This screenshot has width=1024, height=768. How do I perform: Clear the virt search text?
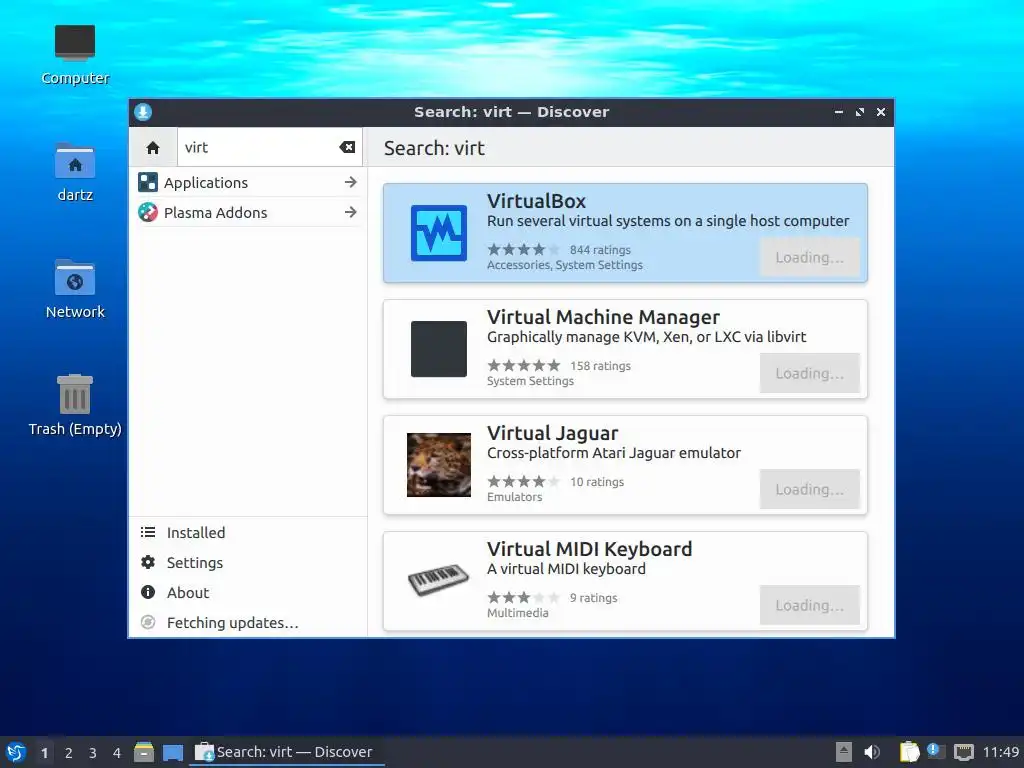[347, 147]
